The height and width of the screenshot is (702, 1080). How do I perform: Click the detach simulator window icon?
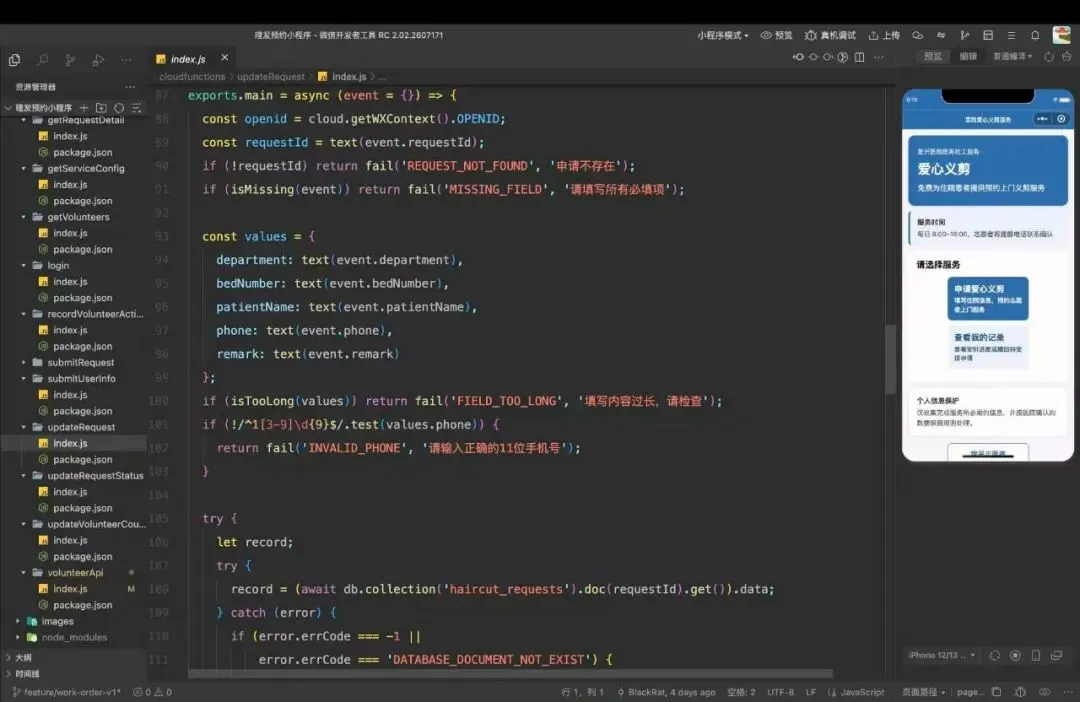pos(1056,655)
